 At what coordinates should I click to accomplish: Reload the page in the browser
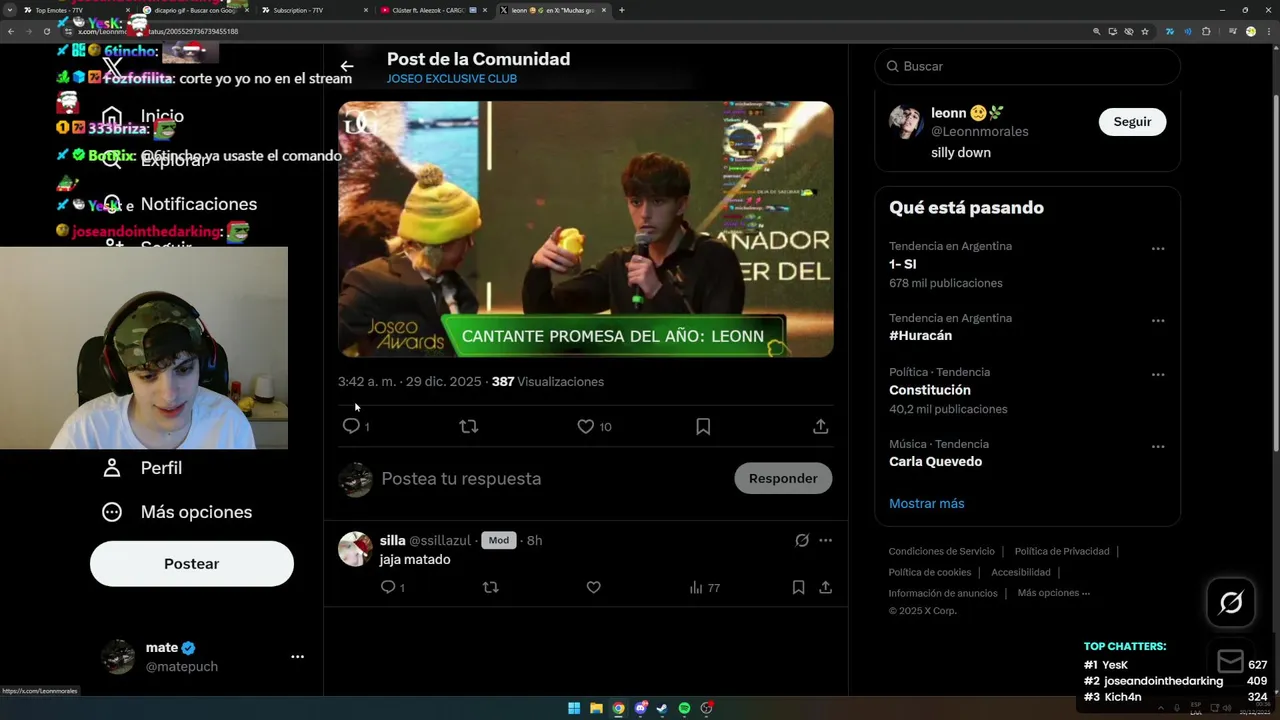(x=46, y=31)
